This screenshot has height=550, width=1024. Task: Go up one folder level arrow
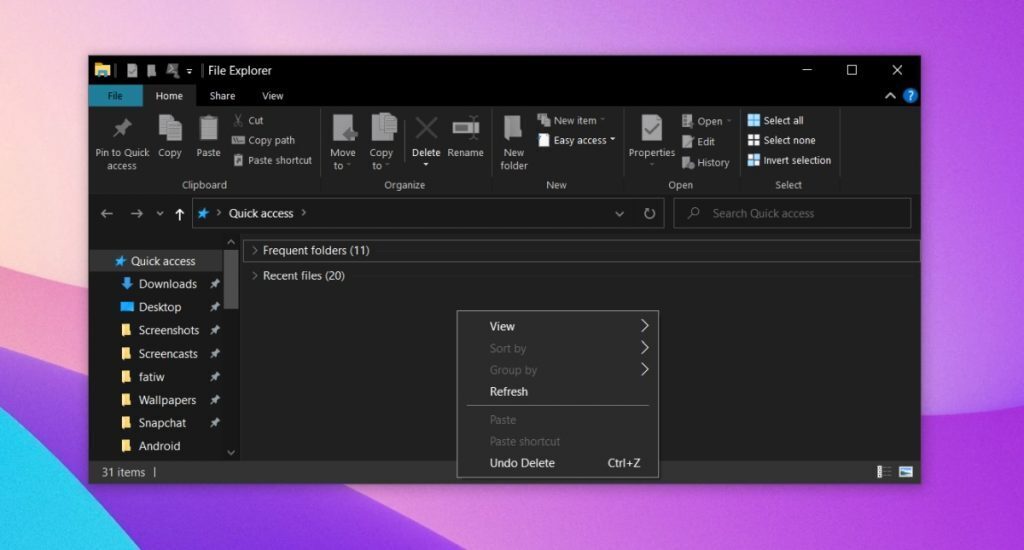pos(180,213)
